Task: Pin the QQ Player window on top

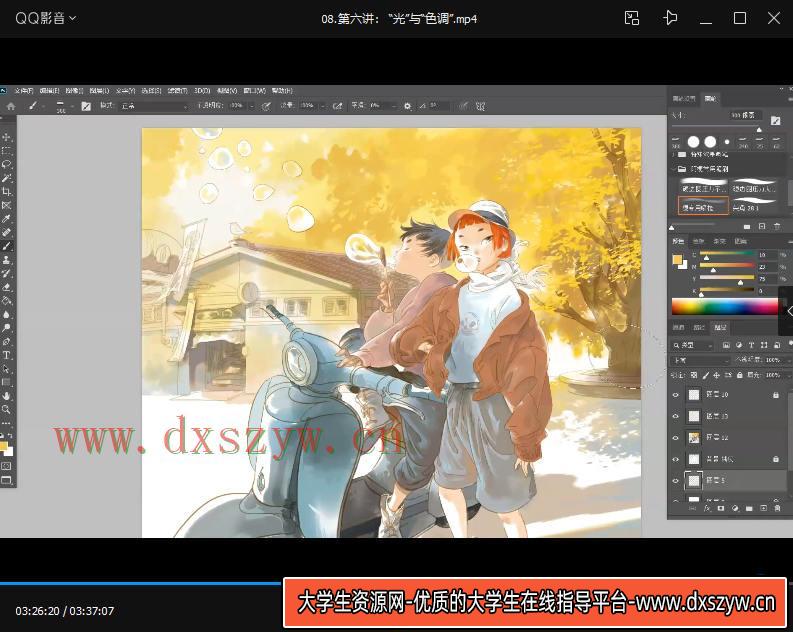Action: pos(670,18)
